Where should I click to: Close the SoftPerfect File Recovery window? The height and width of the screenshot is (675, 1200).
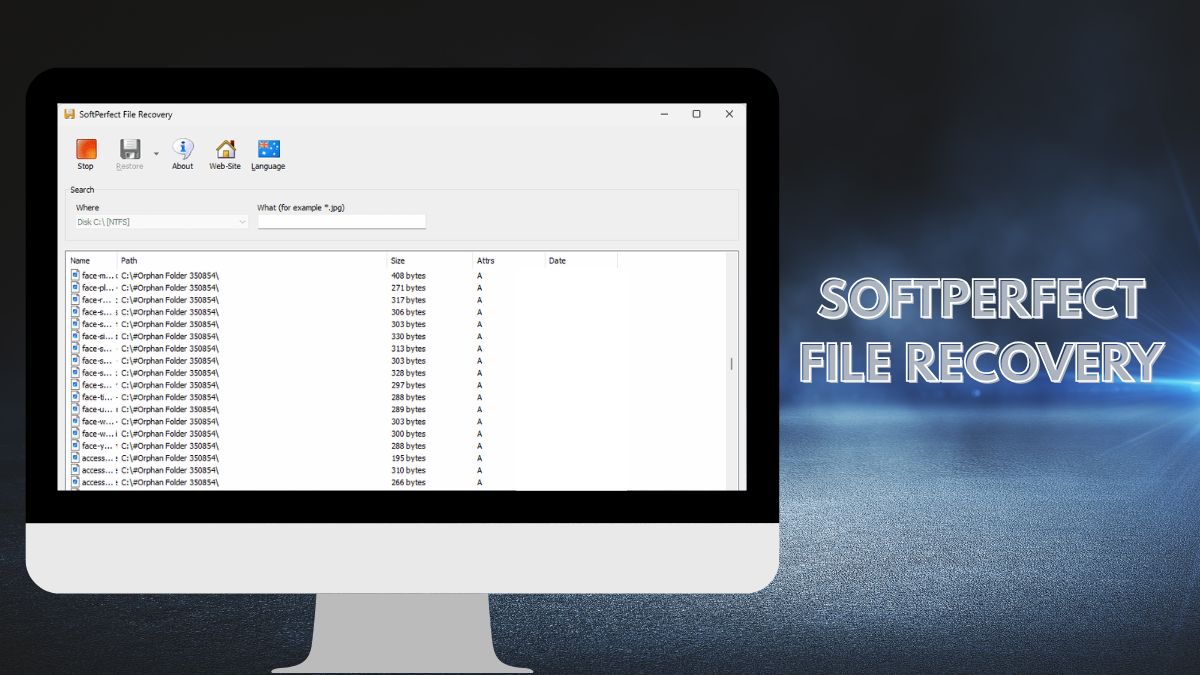(729, 114)
